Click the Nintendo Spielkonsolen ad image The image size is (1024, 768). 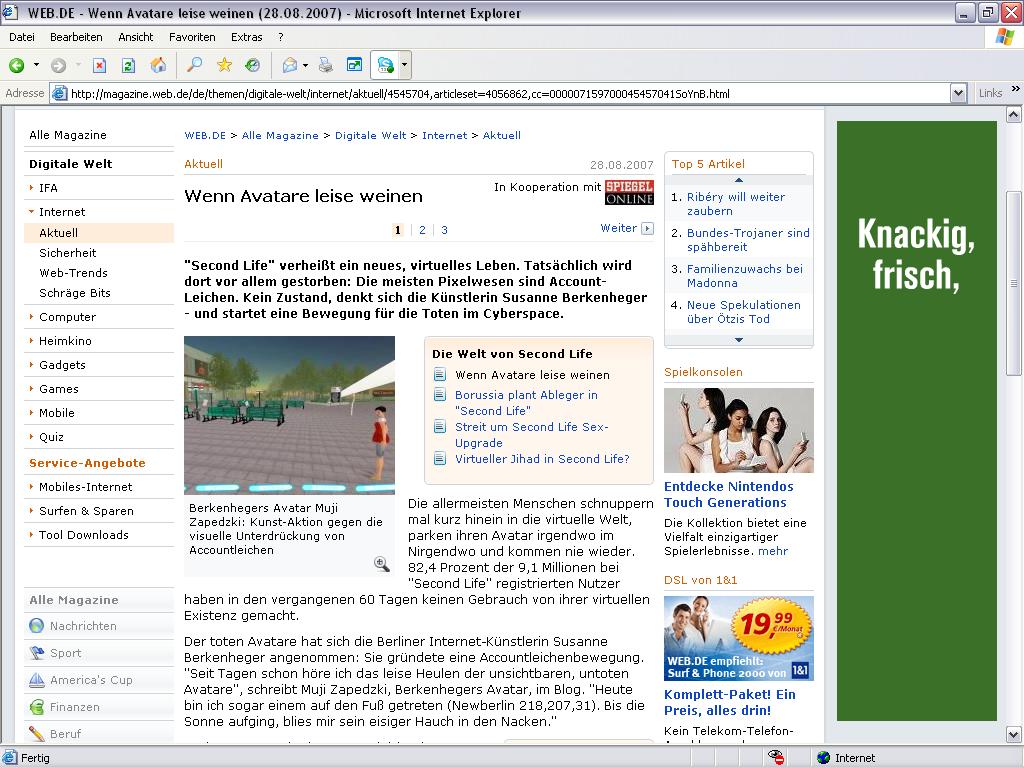(x=738, y=430)
